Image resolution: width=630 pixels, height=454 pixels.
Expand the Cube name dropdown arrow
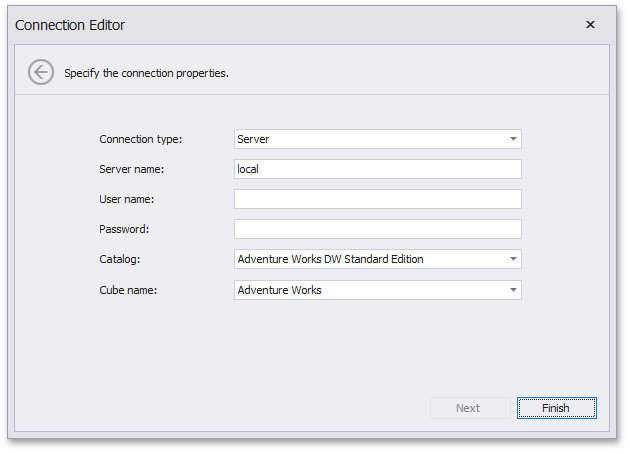click(x=513, y=290)
